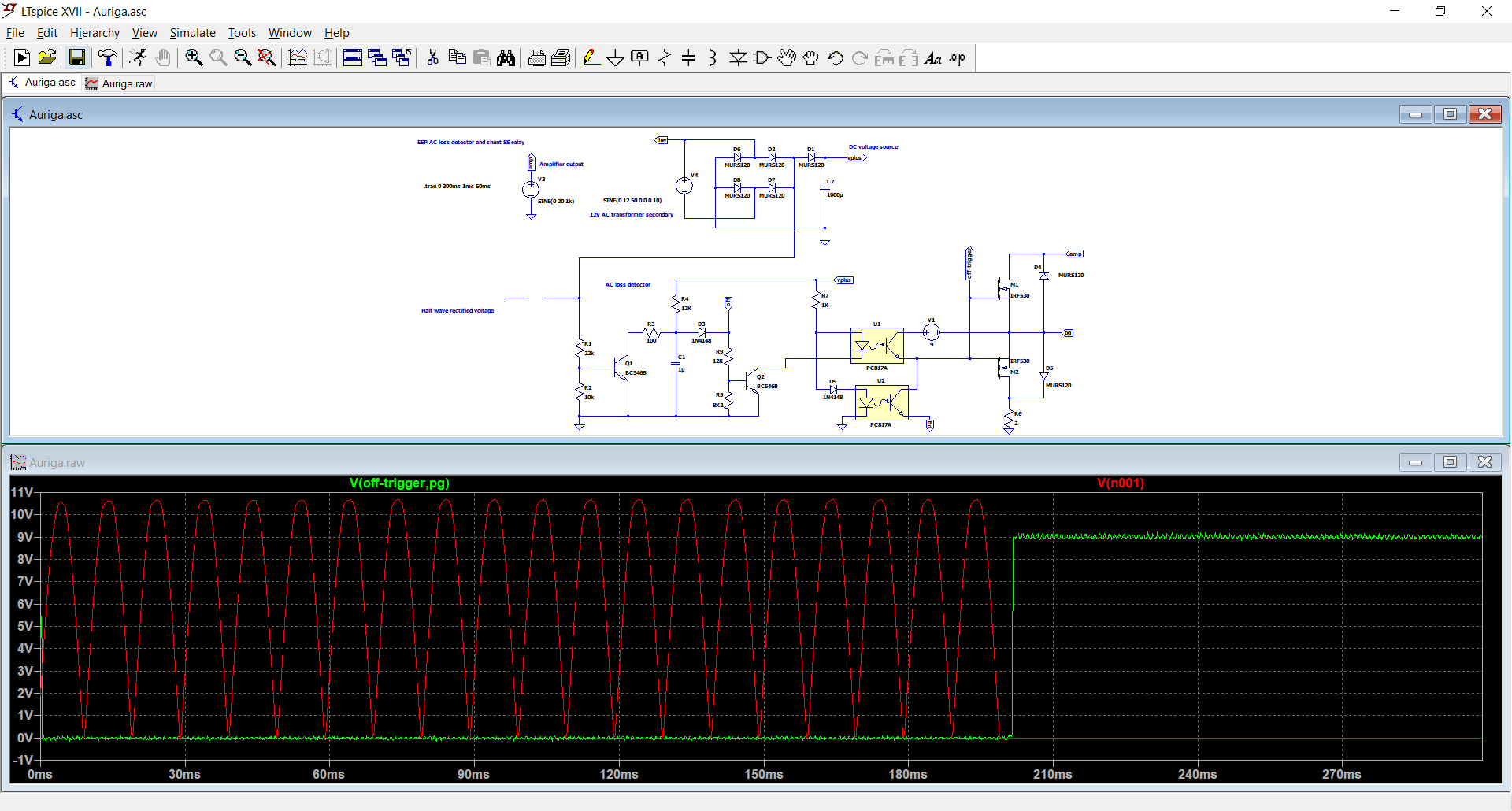Switch to the Auriga.asc tab
The width and height of the screenshot is (1512, 811).
(x=43, y=83)
